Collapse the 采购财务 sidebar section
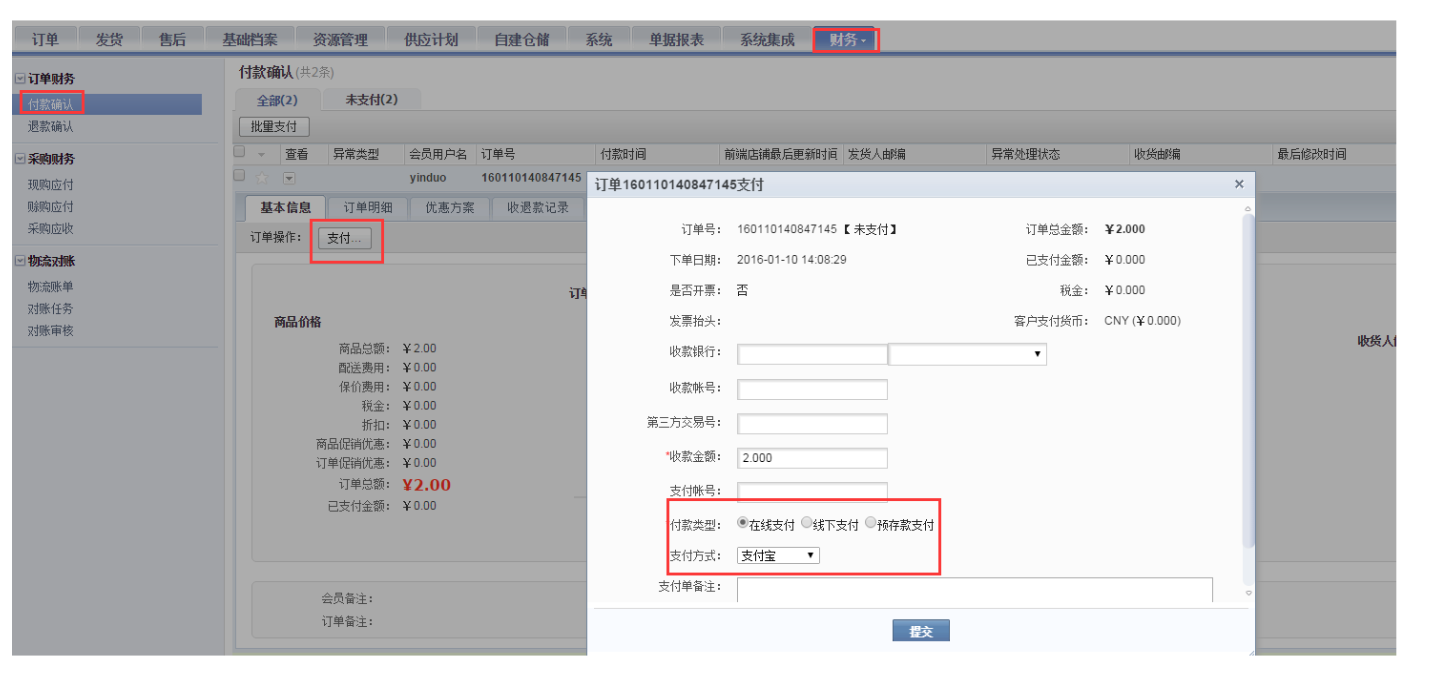 [19, 158]
